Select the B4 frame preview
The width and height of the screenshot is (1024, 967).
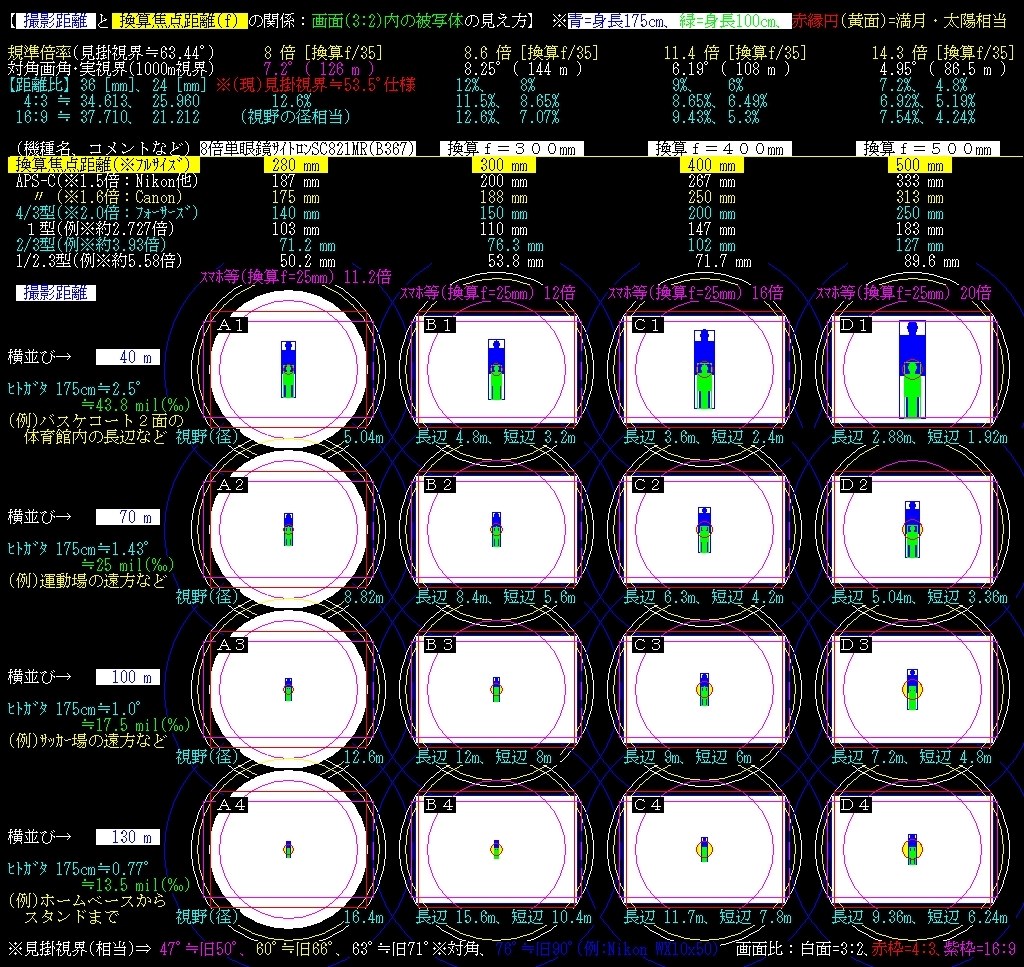point(496,849)
